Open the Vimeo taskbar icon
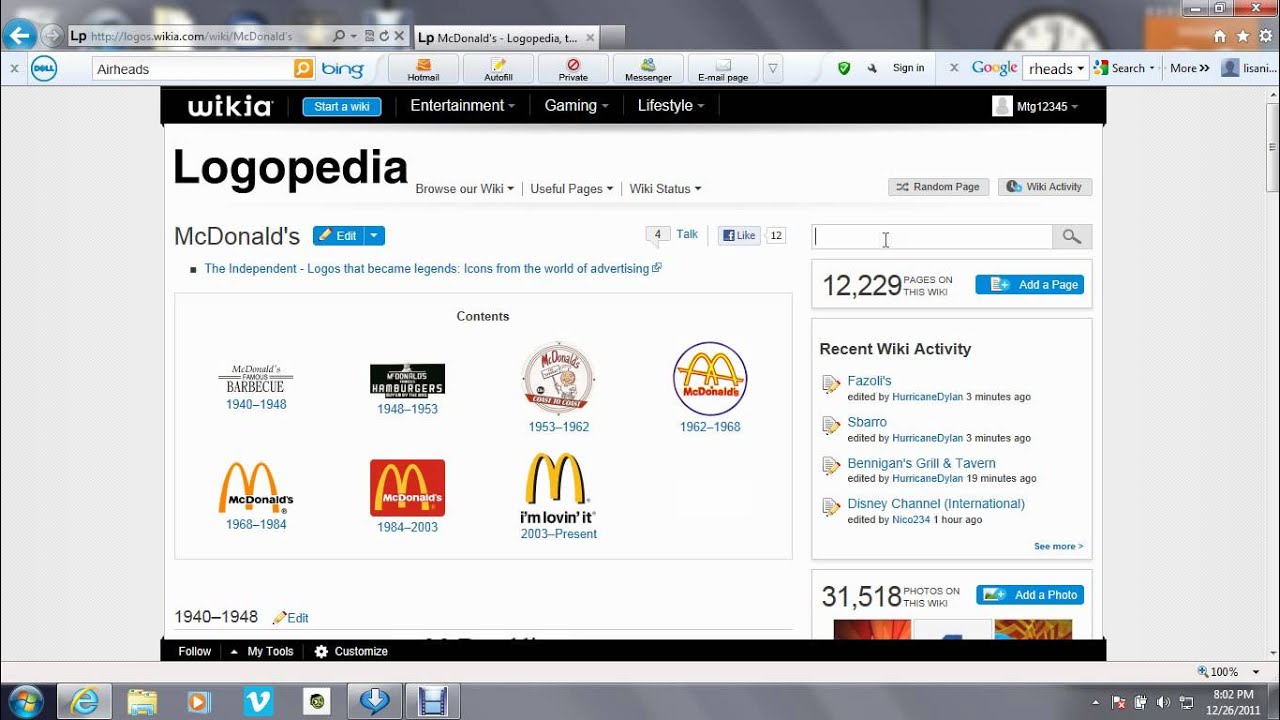 [x=258, y=702]
